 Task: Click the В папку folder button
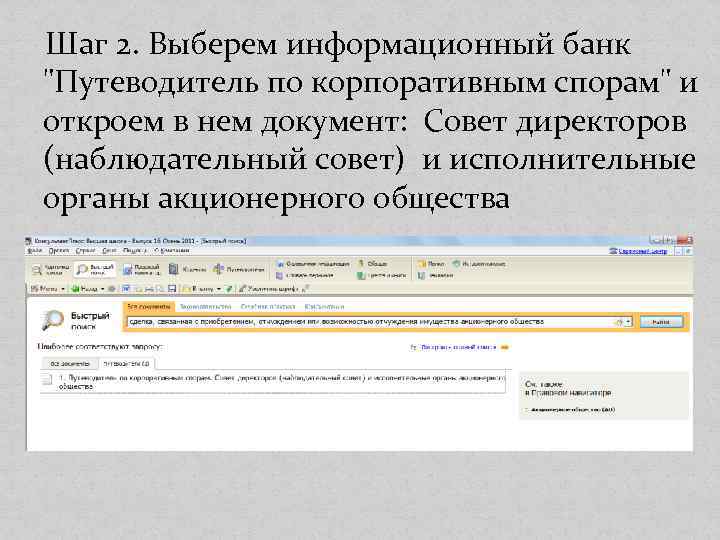pyautogui.click(x=198, y=289)
